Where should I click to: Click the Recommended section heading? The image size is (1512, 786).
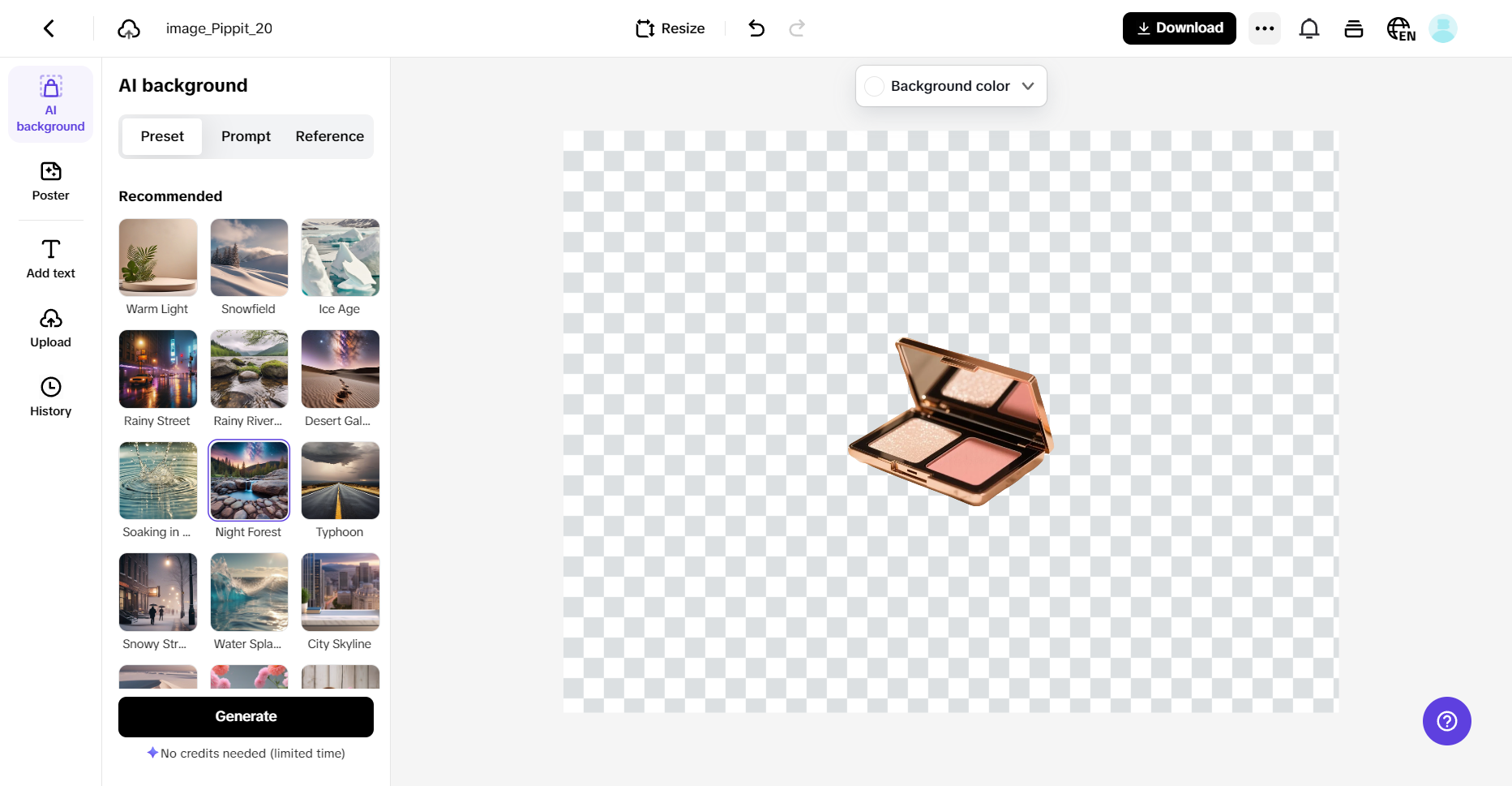170,196
